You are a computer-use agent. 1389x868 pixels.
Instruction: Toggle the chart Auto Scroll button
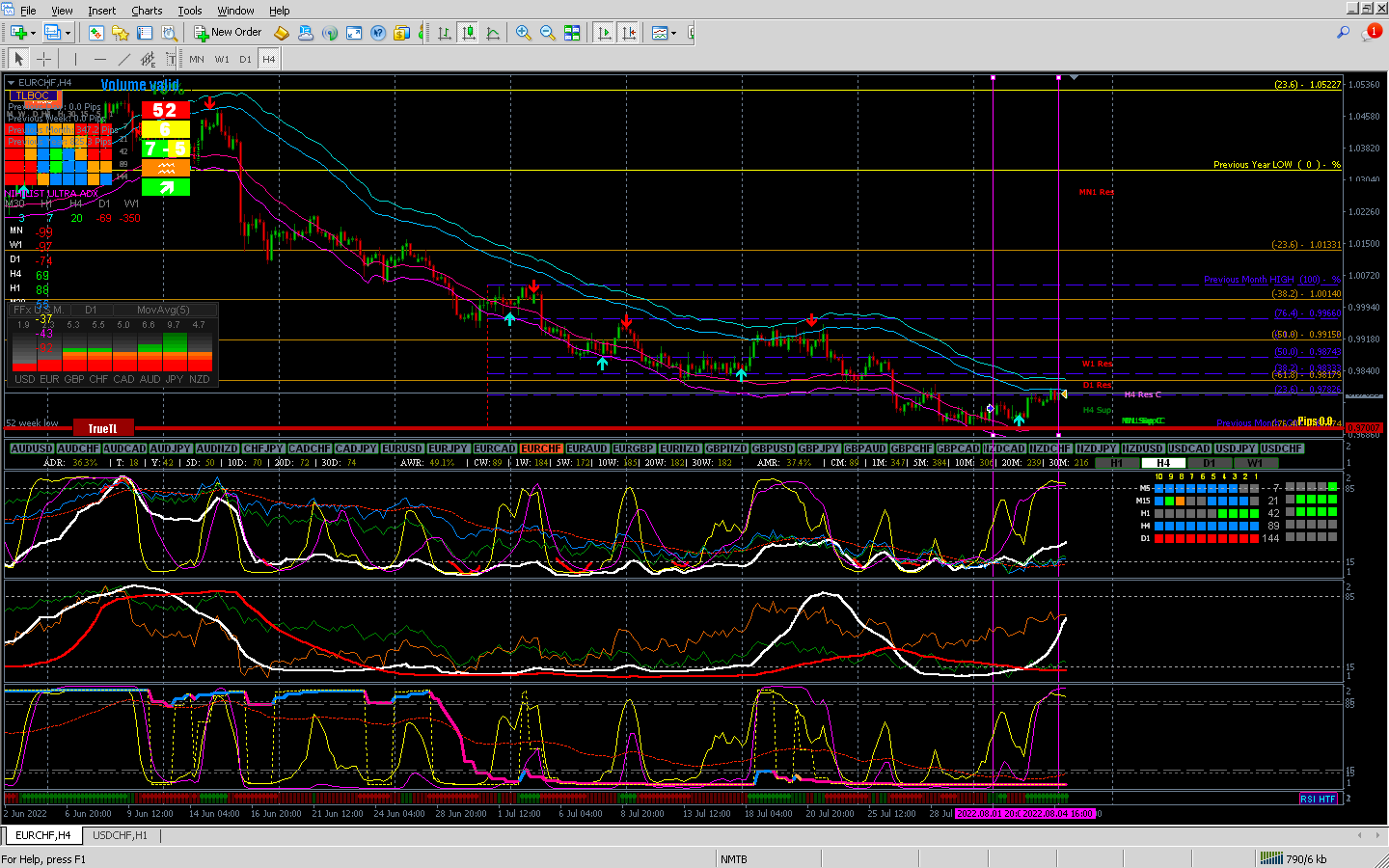(x=604, y=33)
